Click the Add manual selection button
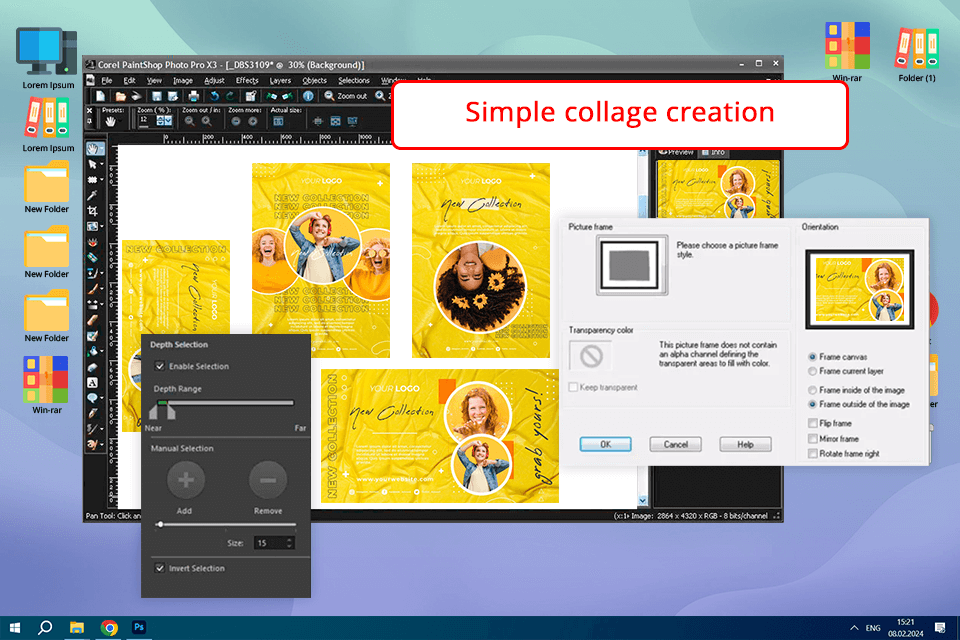Viewport: 960px width, 640px height. click(186, 480)
